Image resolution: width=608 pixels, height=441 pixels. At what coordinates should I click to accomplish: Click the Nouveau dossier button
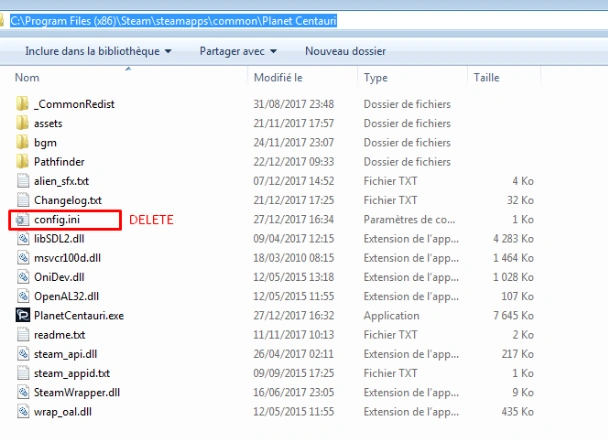click(345, 51)
